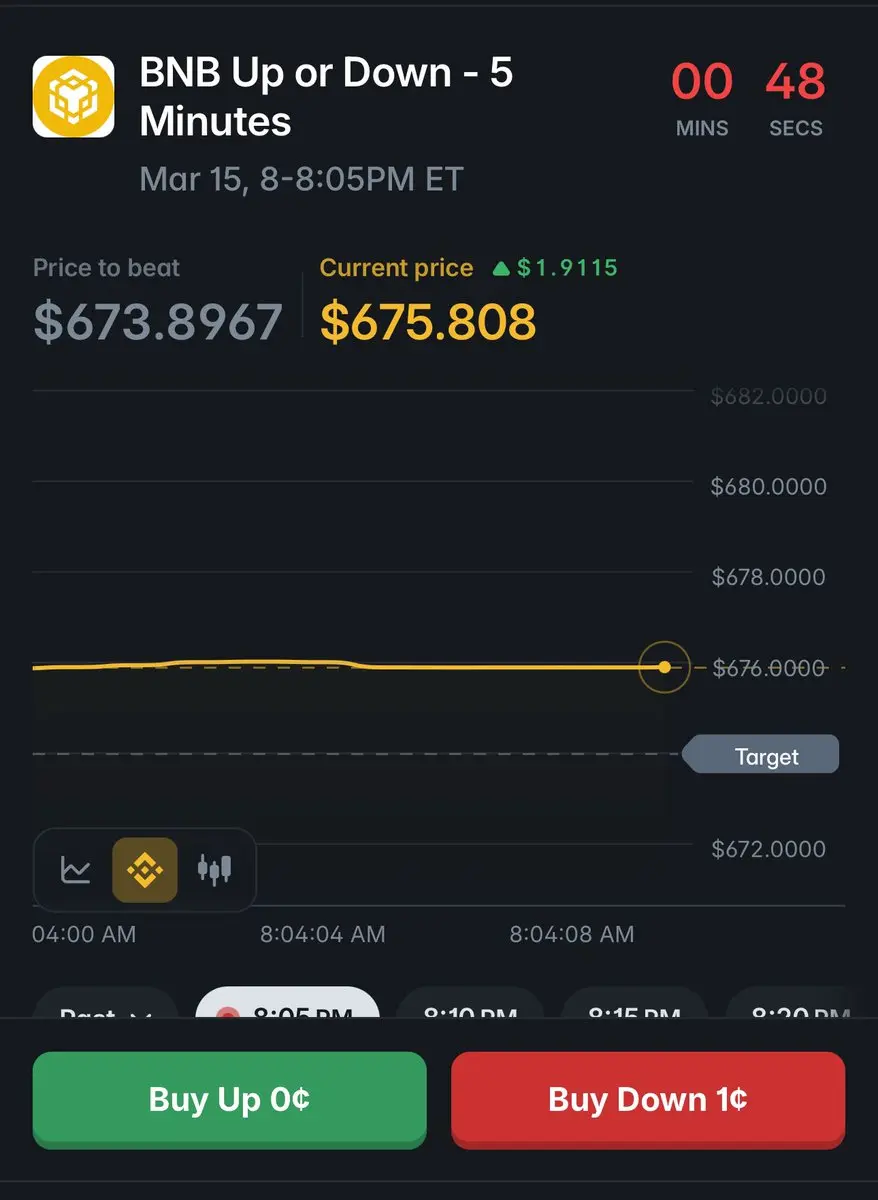Switch to the line chart view icon
This screenshot has height=1200, width=878.
coord(76,869)
